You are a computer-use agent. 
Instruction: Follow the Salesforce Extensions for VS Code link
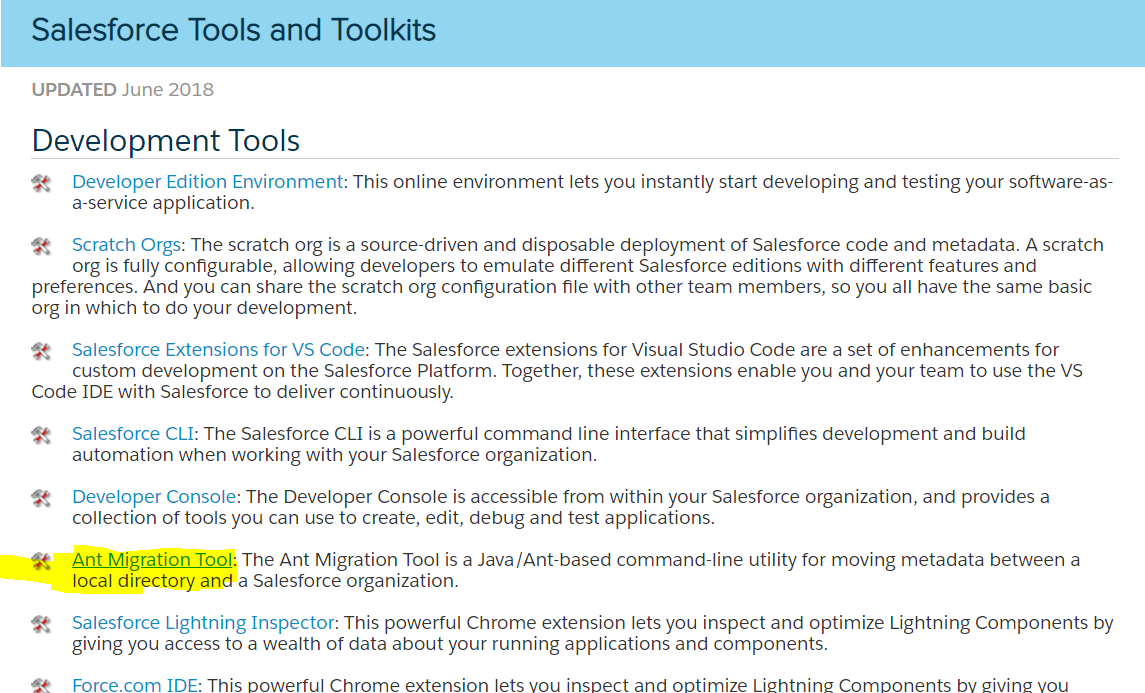point(219,350)
